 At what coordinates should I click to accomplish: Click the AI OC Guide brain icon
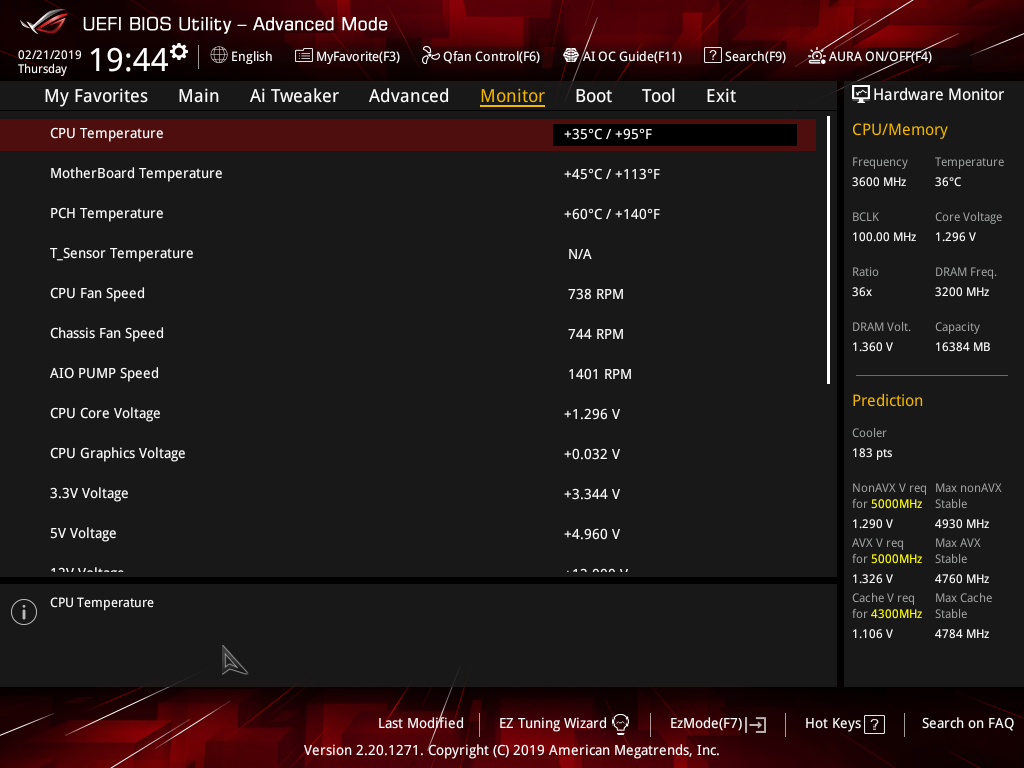click(571, 56)
